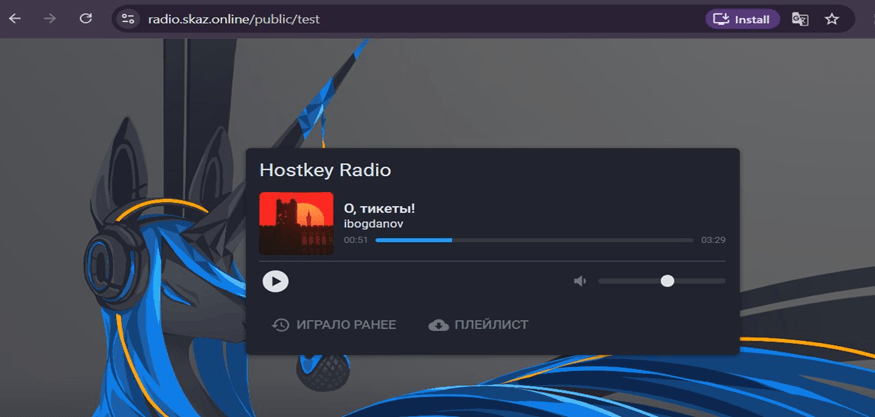Click the artist name ibogdanov
The width and height of the screenshot is (875, 417).
(x=373, y=224)
